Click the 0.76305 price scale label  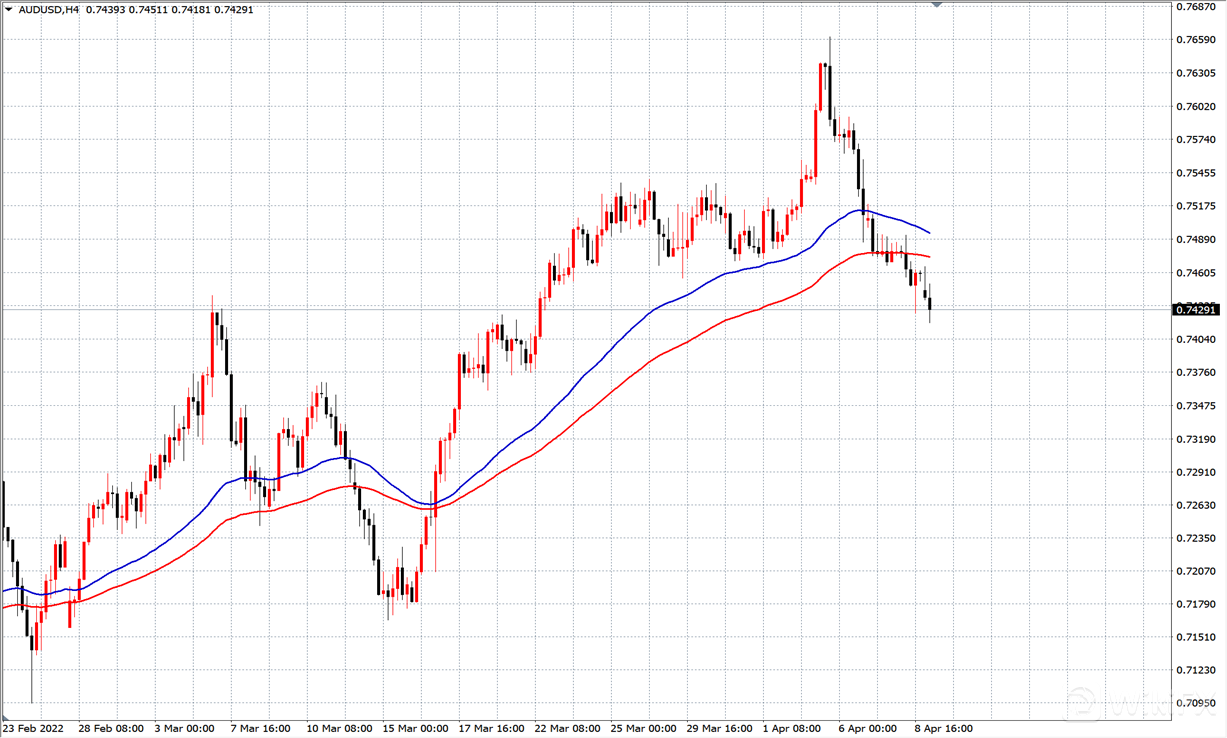[x=1195, y=73]
